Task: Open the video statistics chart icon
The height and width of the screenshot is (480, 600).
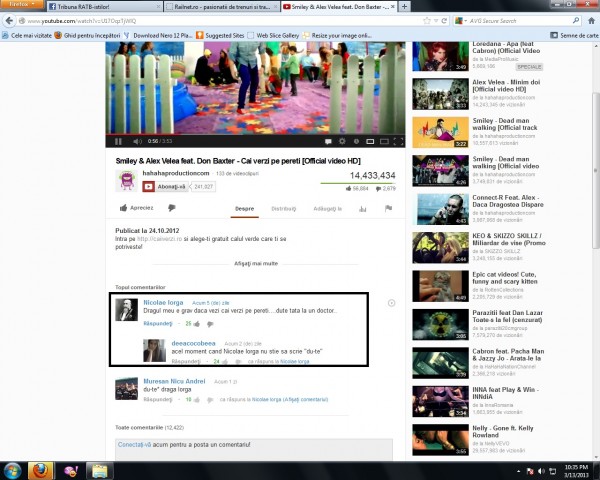Action: (x=362, y=209)
